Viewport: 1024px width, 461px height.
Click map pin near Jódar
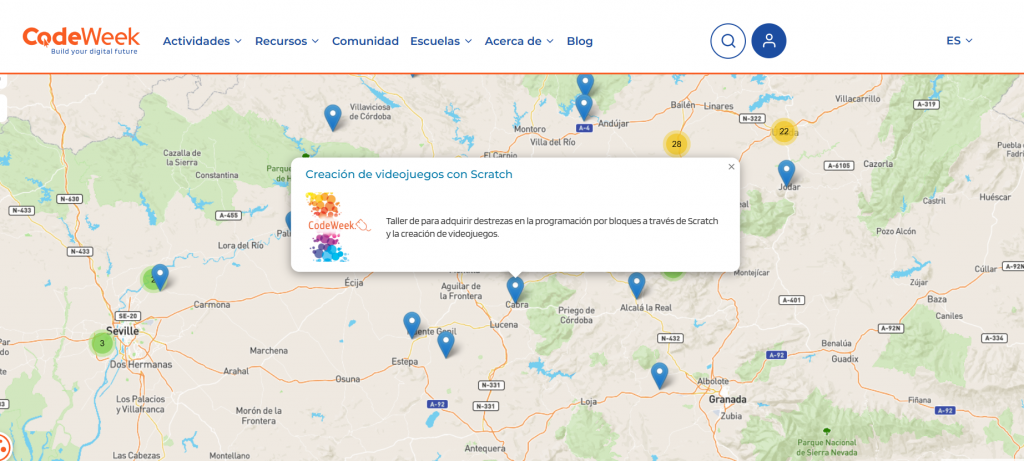pos(787,172)
